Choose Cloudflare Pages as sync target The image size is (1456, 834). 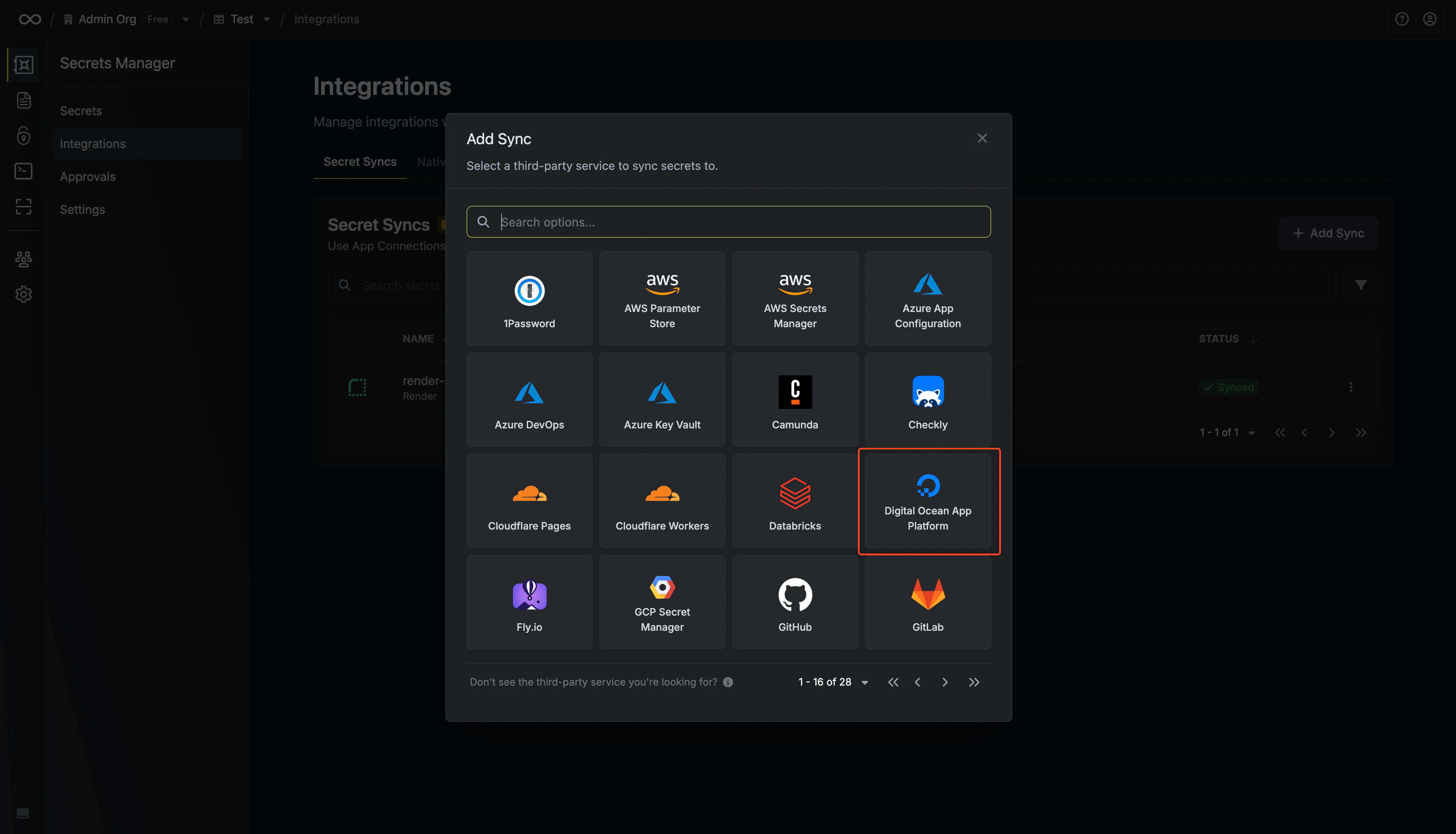pyautogui.click(x=529, y=500)
